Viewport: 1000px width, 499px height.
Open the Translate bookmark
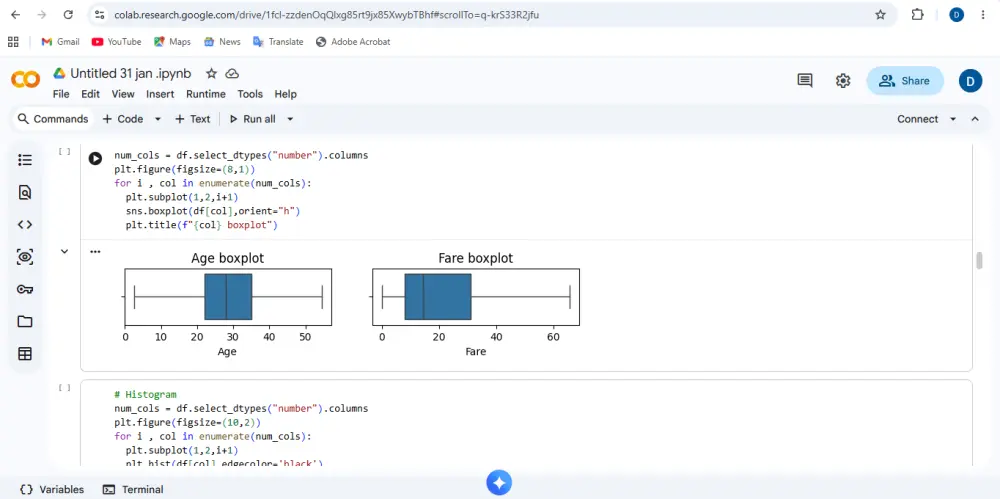278,41
